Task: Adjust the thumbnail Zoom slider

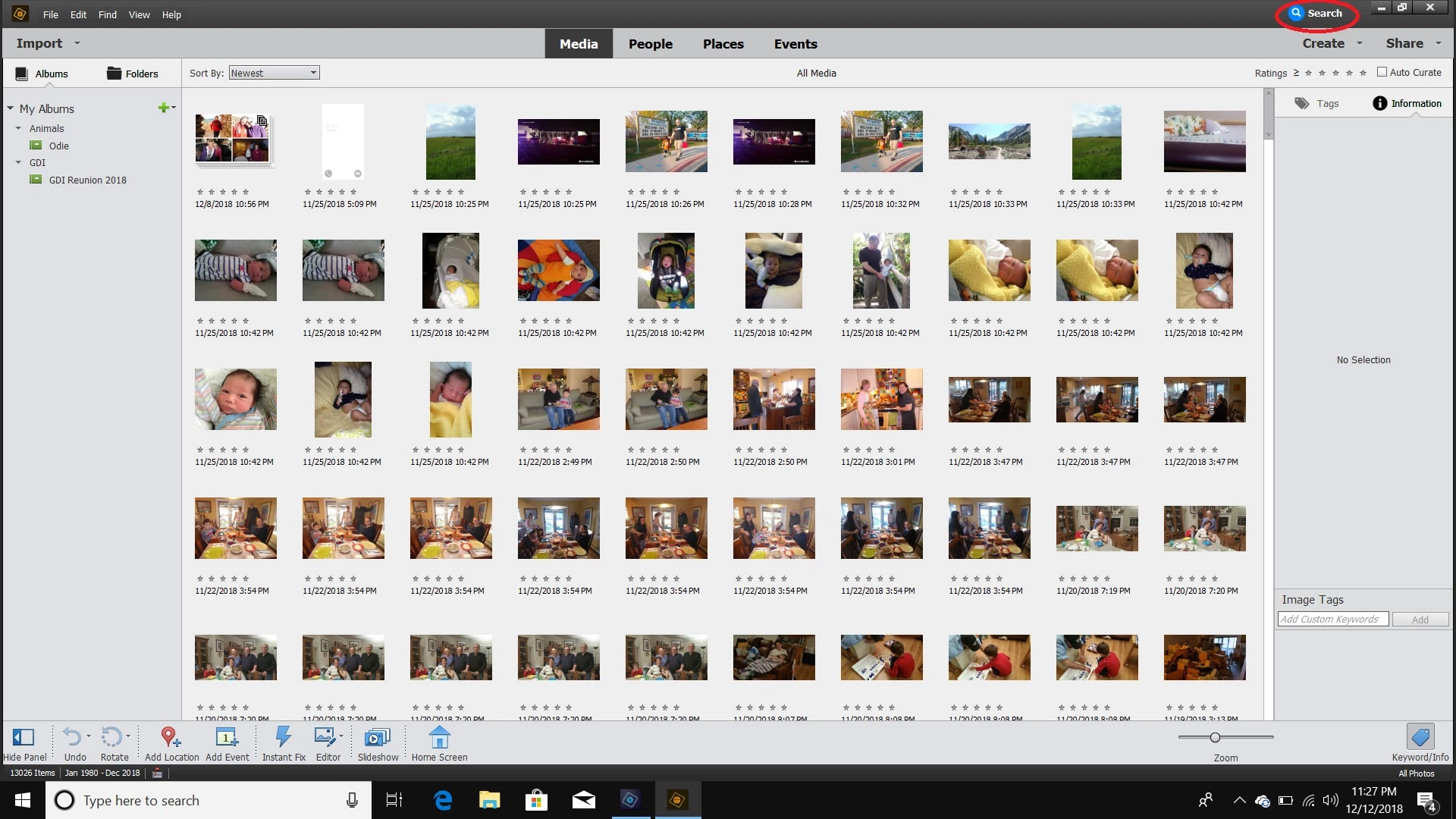Action: pyautogui.click(x=1215, y=737)
